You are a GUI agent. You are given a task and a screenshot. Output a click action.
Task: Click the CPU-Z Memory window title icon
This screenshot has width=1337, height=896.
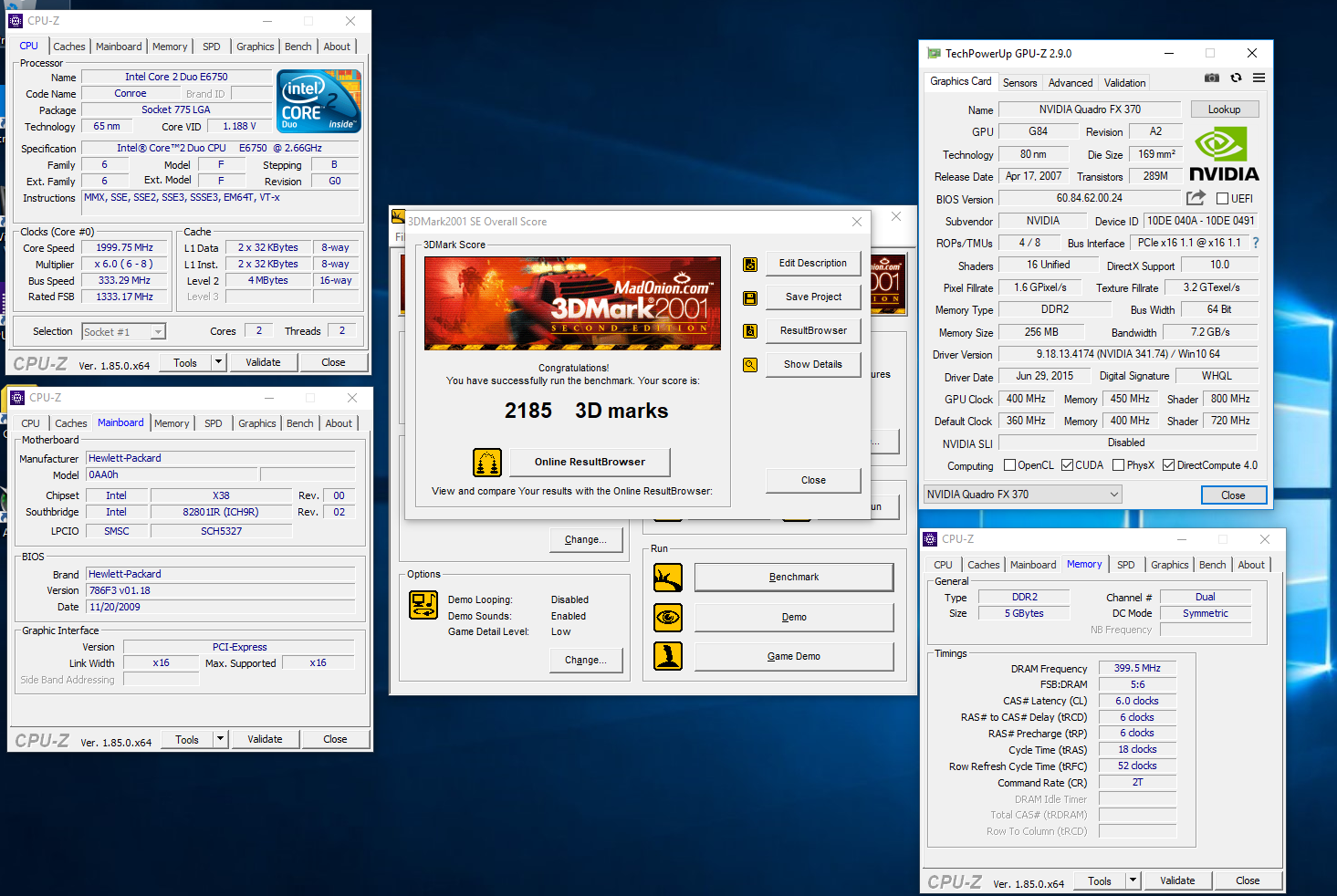tap(930, 539)
